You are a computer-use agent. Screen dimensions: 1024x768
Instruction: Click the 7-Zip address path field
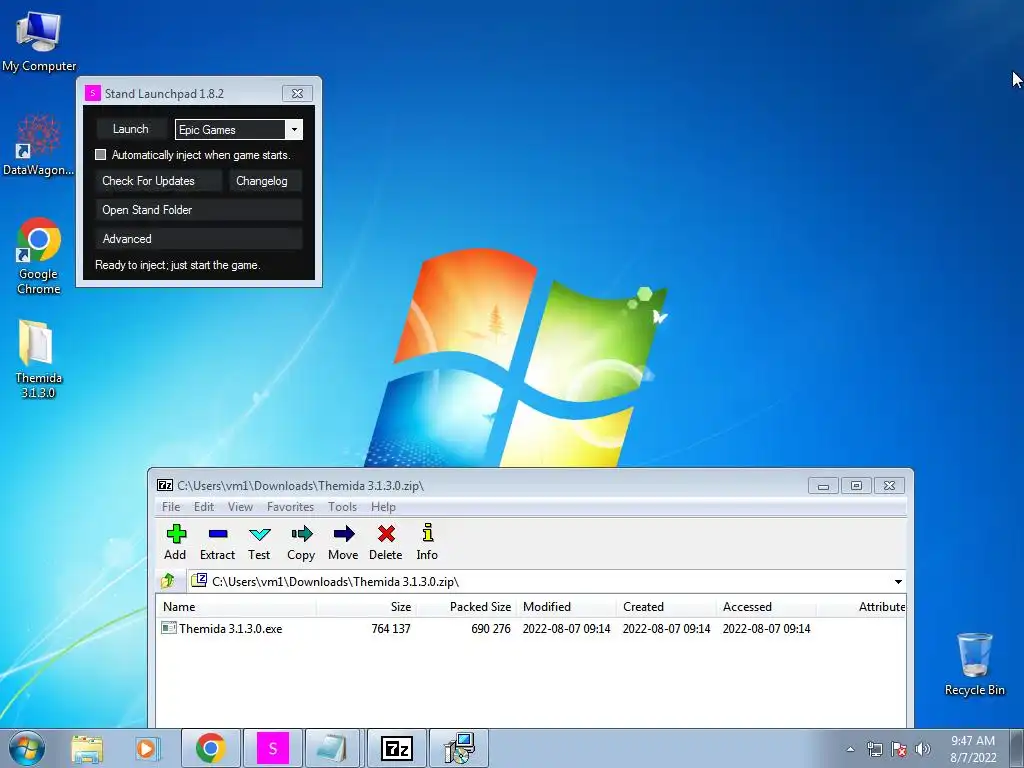pyautogui.click(x=547, y=581)
